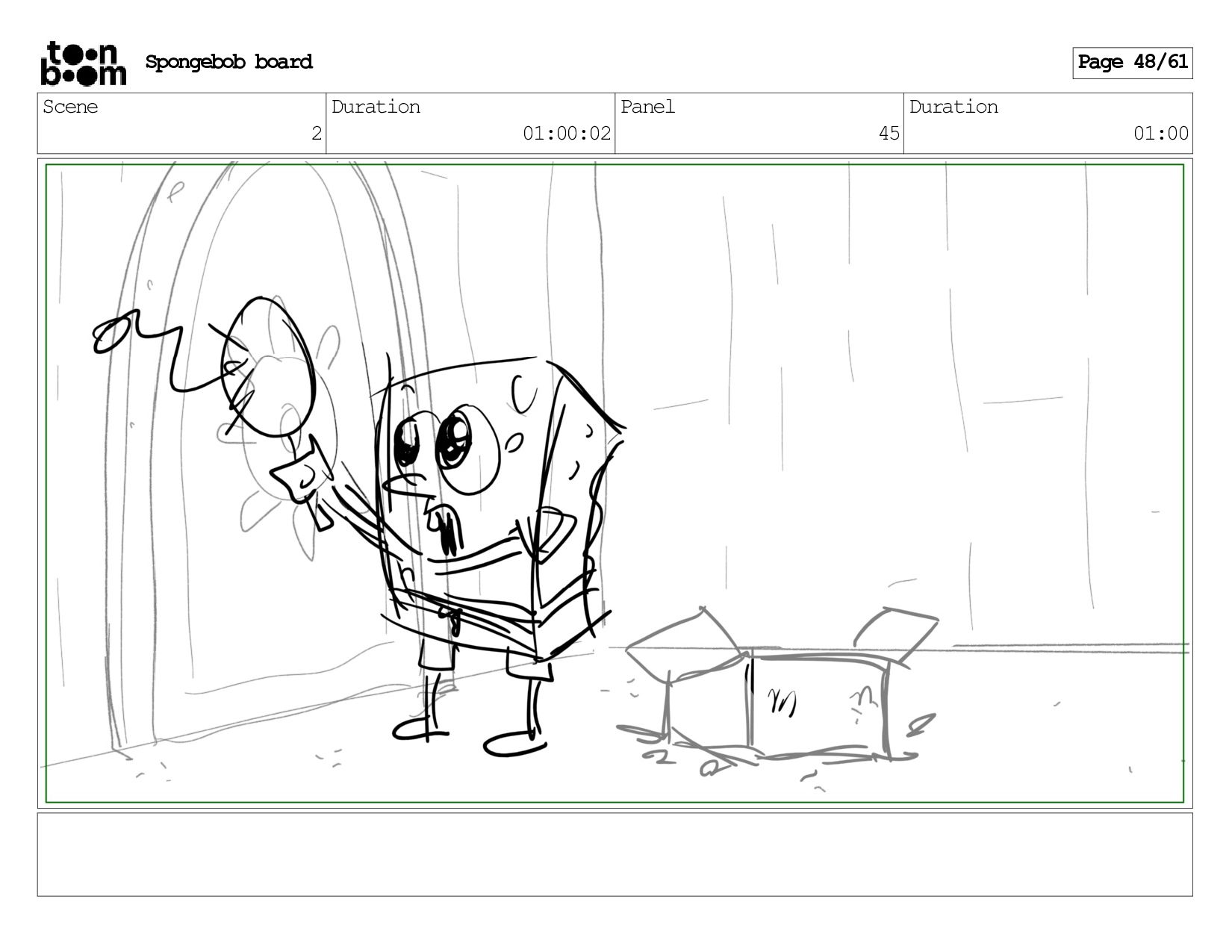The image size is (1232, 952).
Task: Click the 'Duration' label beside the Panel column
Action: point(953,108)
